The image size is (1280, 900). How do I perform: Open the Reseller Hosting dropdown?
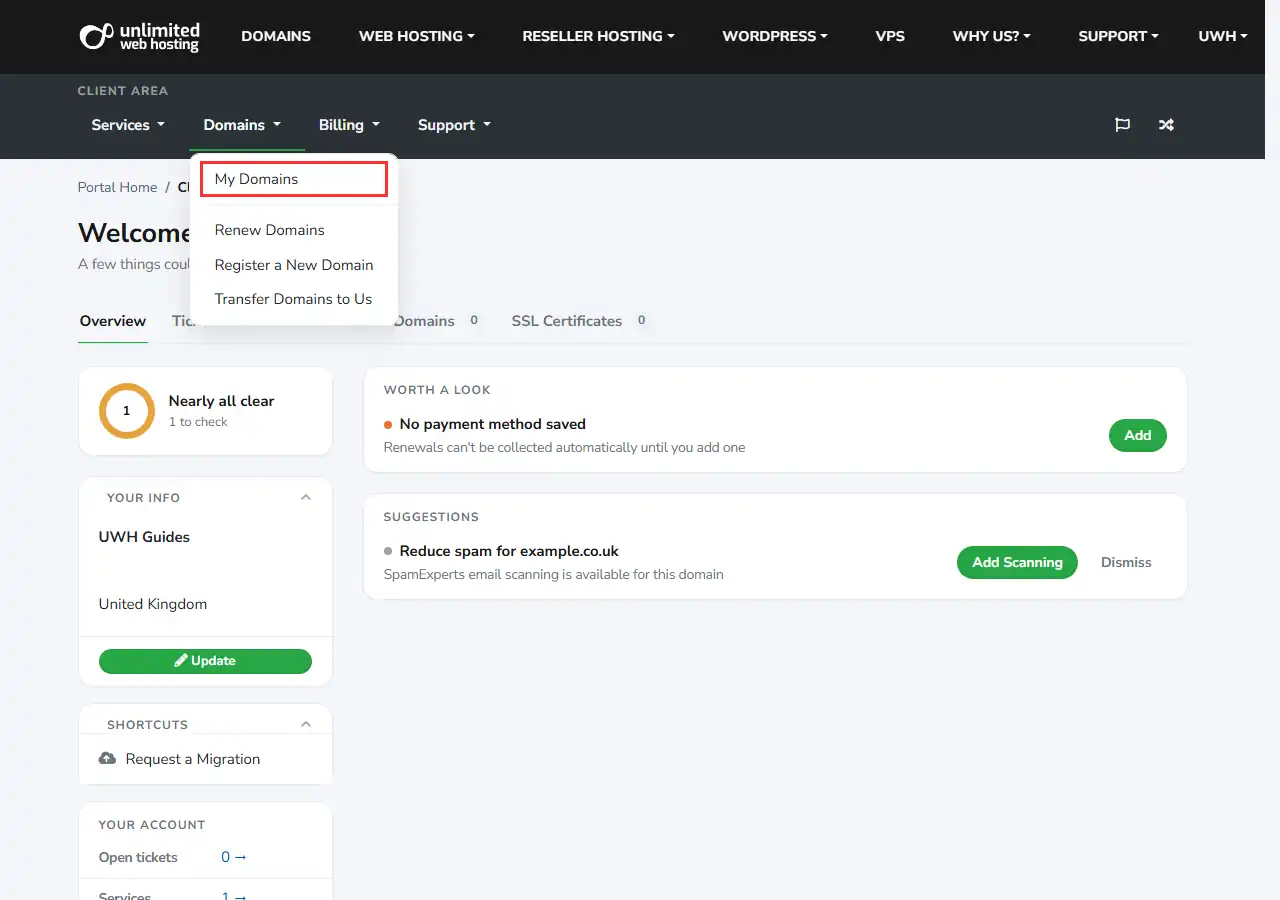click(598, 36)
